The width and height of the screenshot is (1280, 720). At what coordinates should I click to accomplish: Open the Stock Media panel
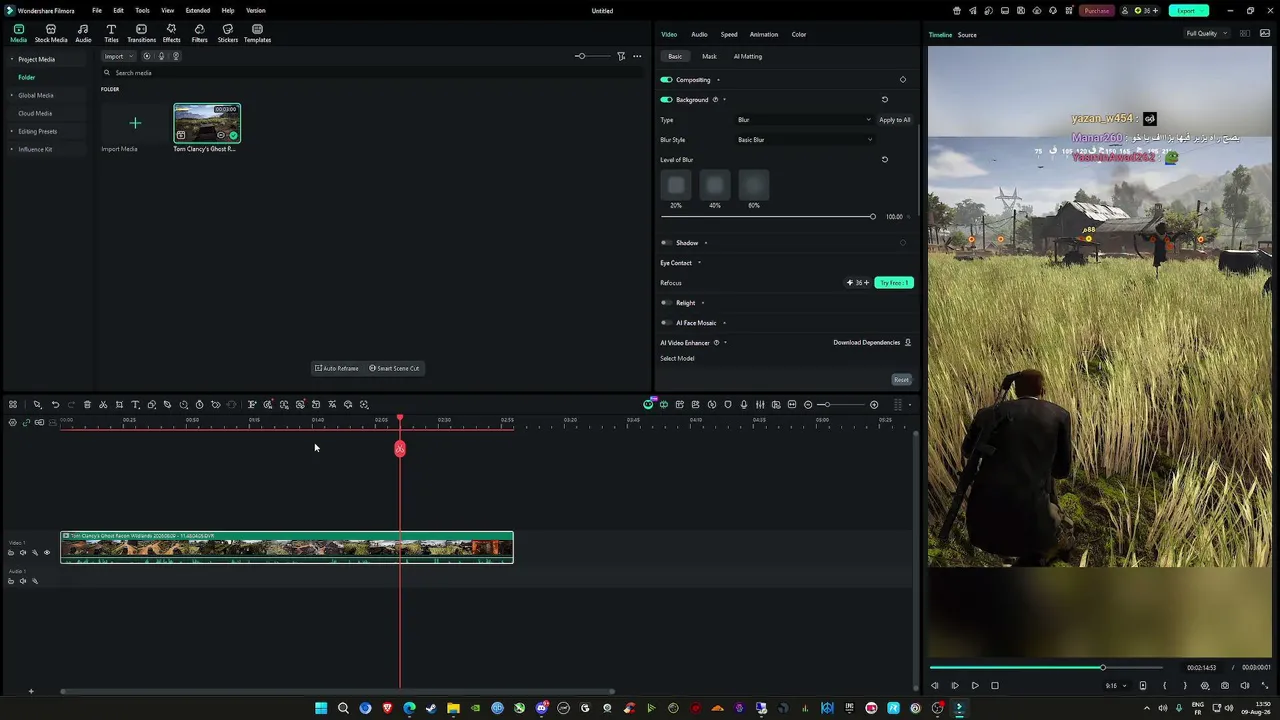pyautogui.click(x=51, y=34)
